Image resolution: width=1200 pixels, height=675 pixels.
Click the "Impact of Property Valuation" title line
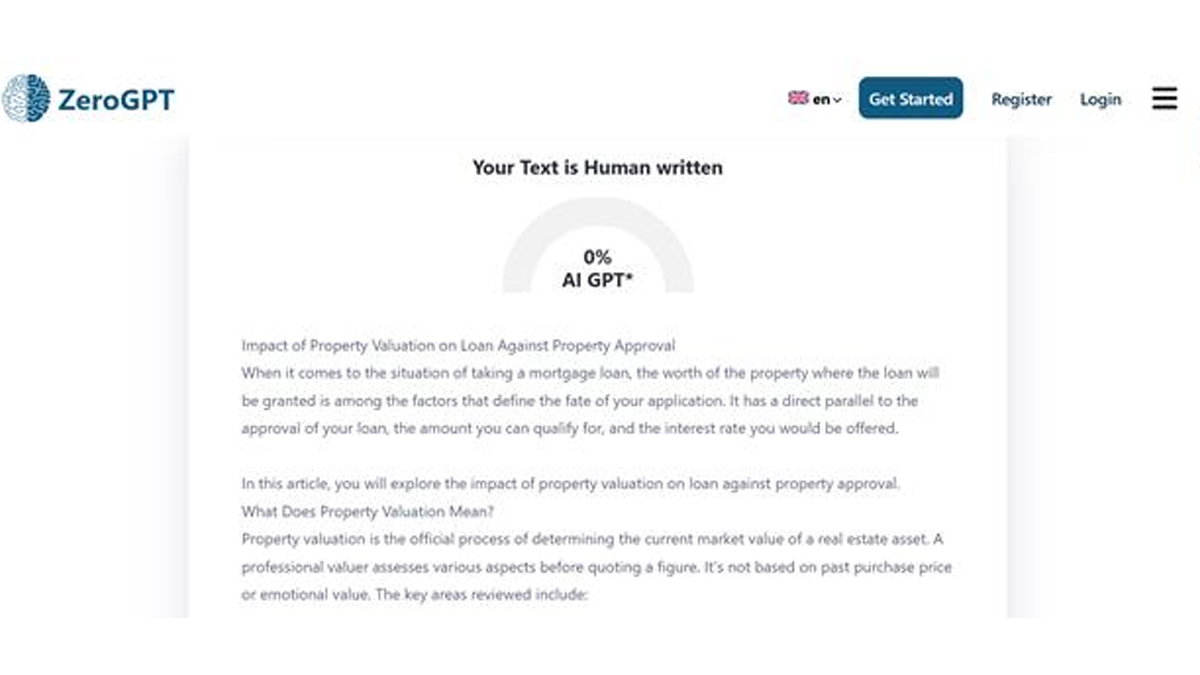coord(458,345)
